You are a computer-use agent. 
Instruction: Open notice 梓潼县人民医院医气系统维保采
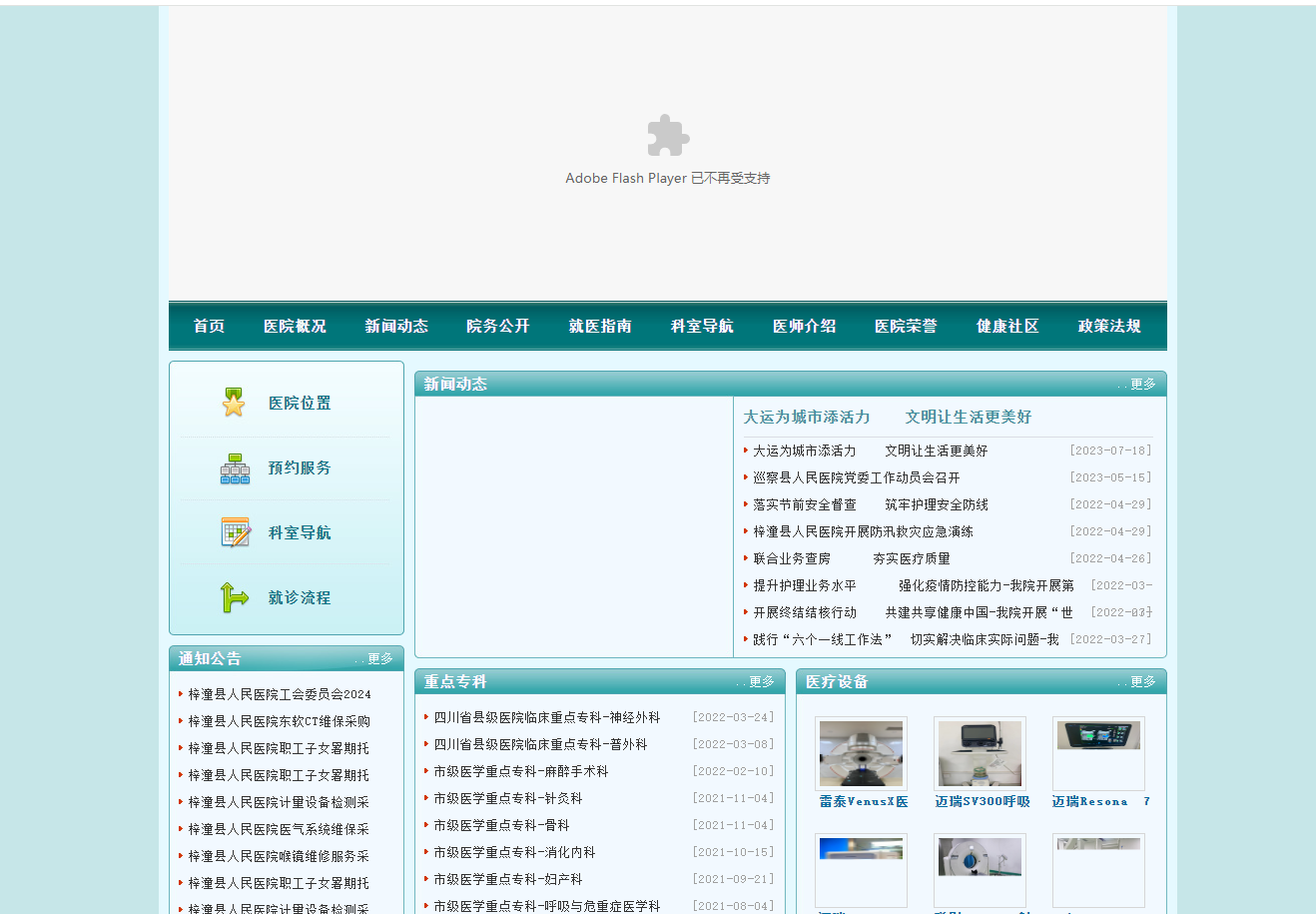pos(279,829)
